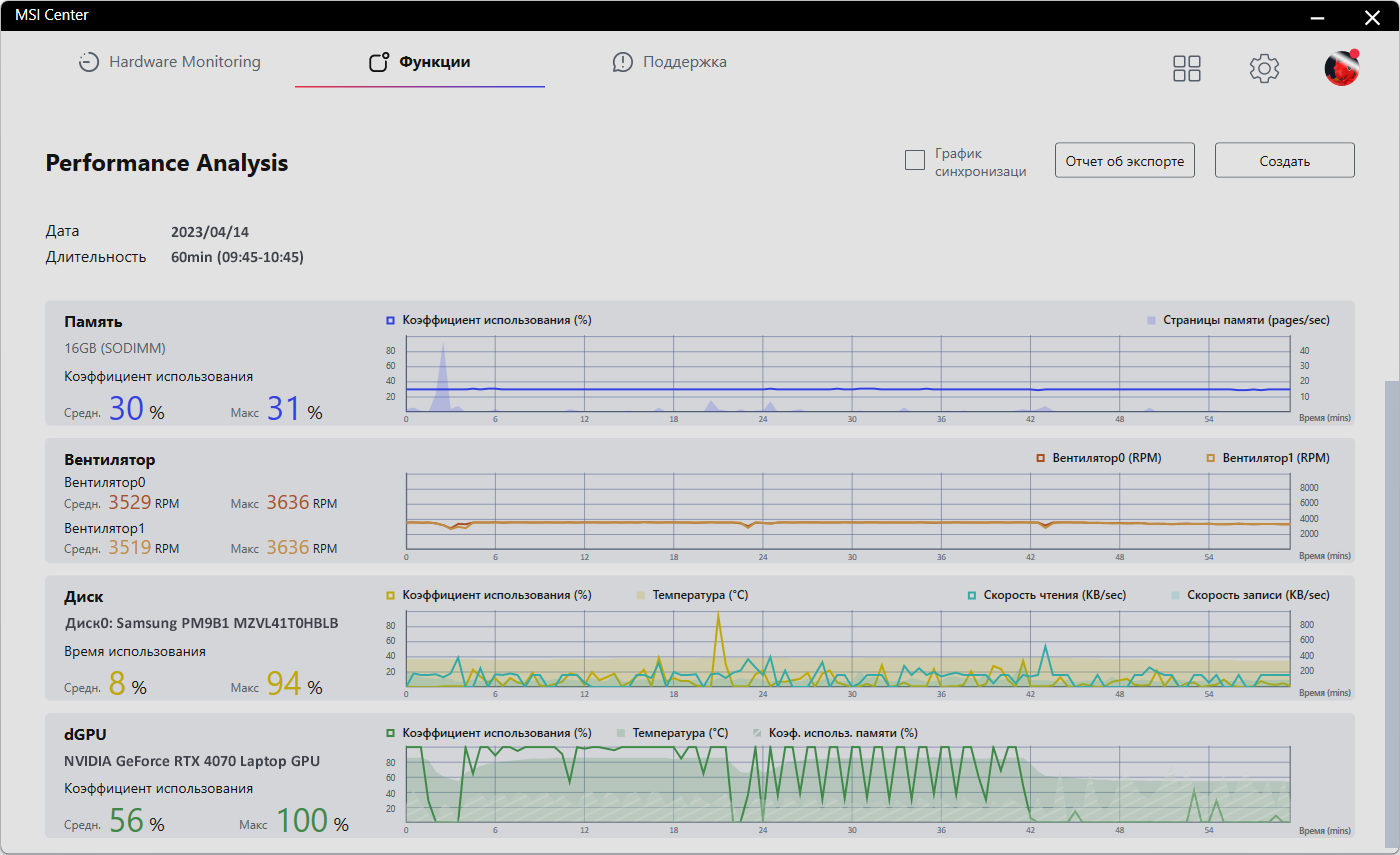The height and width of the screenshot is (855, 1400).
Task: Click the Hardware Monitoring gauge icon
Action: (x=89, y=62)
